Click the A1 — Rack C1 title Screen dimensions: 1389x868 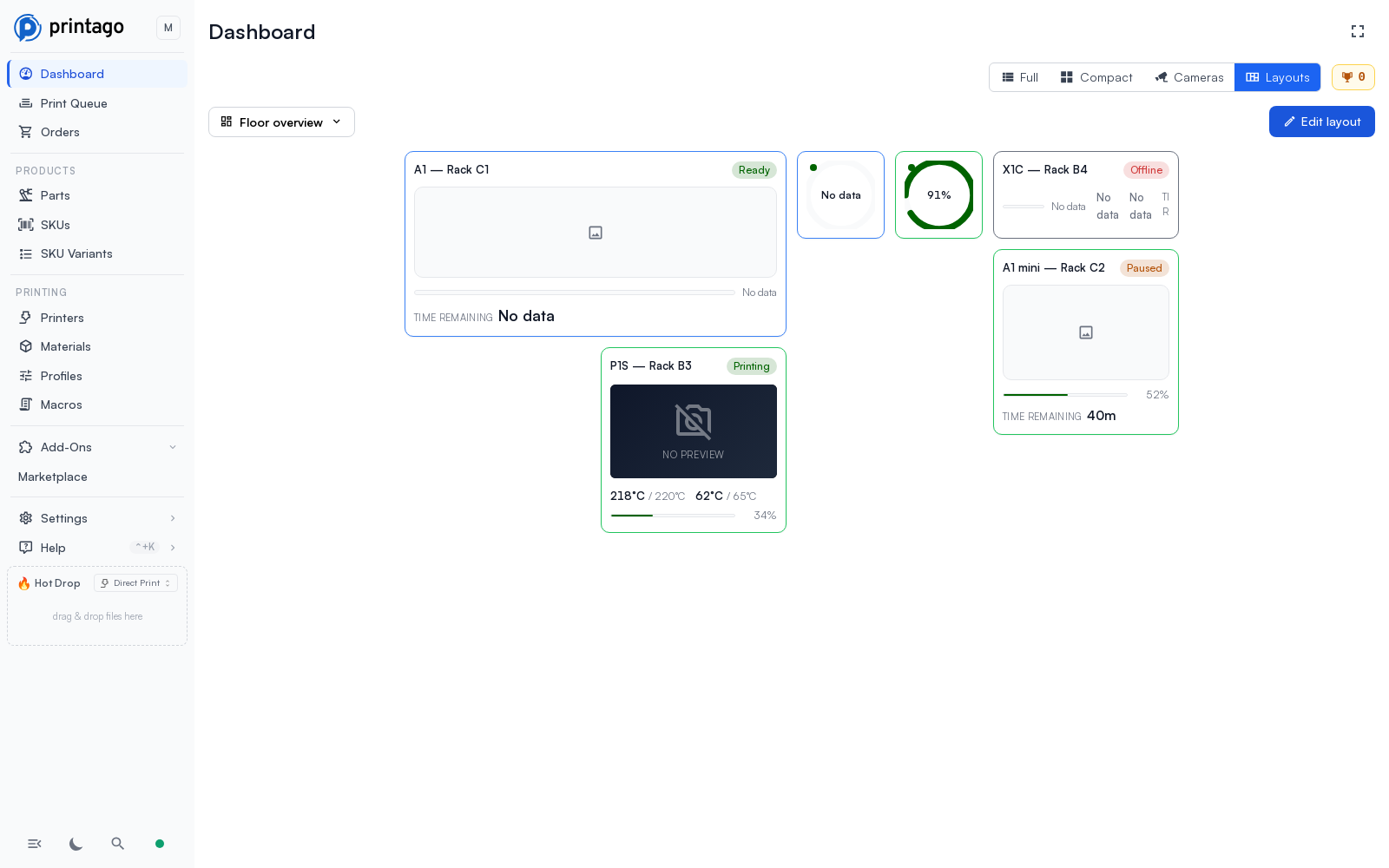pos(451,169)
